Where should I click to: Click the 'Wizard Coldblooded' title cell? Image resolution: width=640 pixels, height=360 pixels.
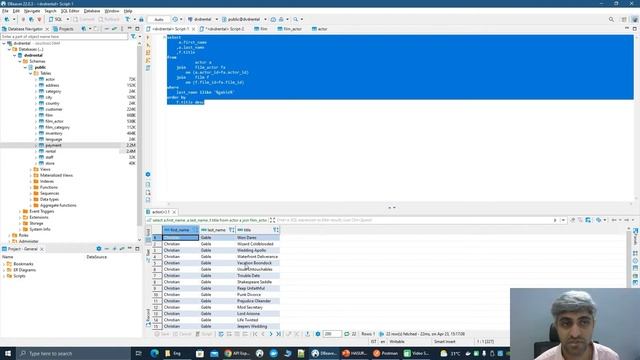tap(258, 244)
